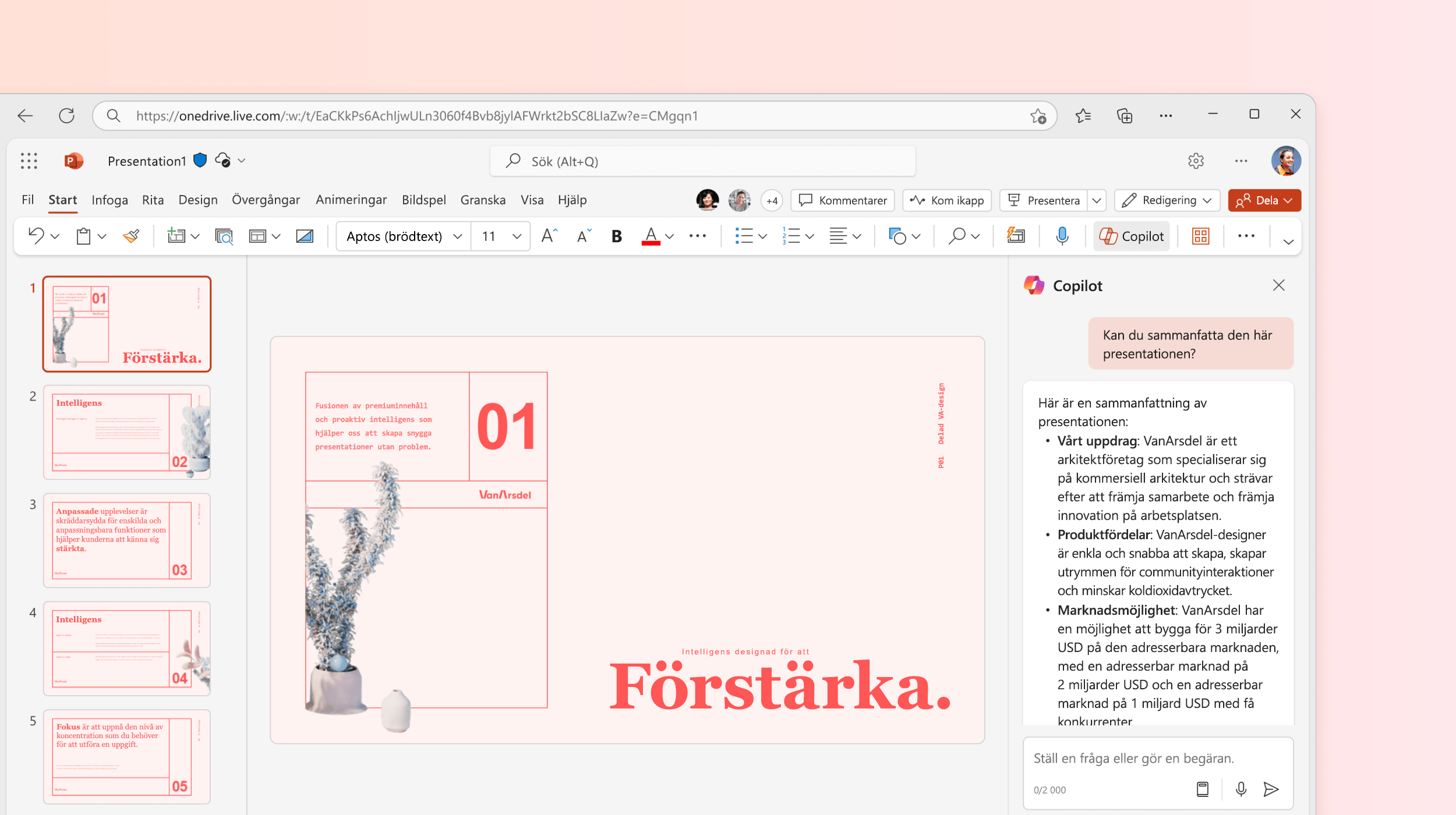Screen dimensions: 1456x815
Task: Click the Undo arrow icon
Action: coord(36,236)
